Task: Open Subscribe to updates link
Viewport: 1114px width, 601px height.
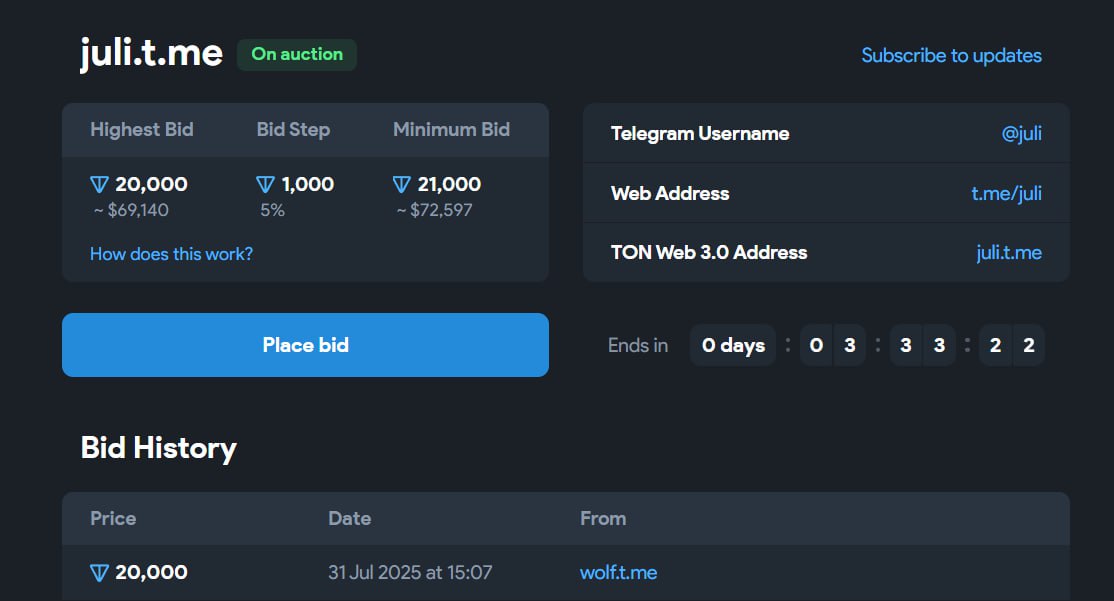Action: pos(951,55)
